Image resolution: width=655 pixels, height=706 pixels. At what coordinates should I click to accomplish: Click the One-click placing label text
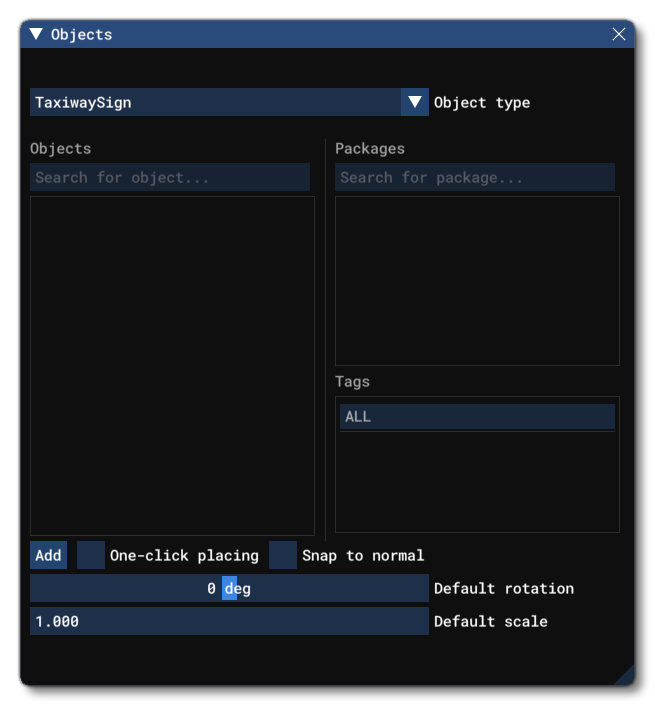(184, 556)
